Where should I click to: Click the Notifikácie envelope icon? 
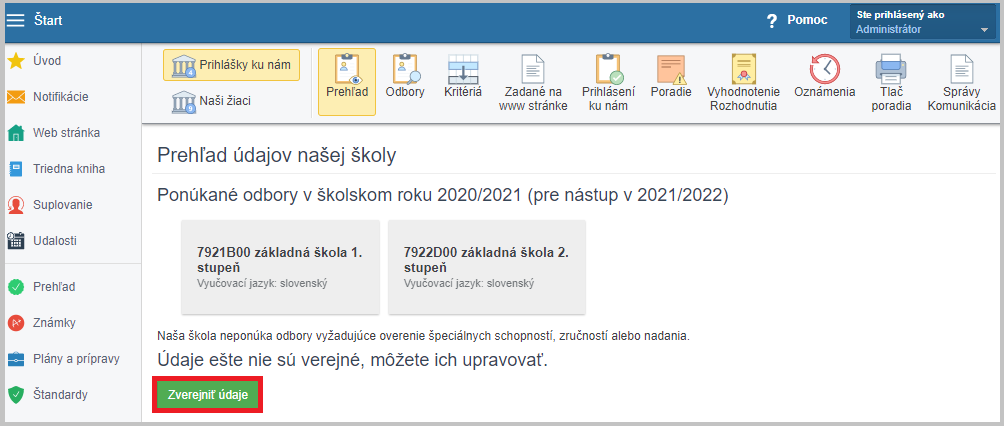pos(15,97)
